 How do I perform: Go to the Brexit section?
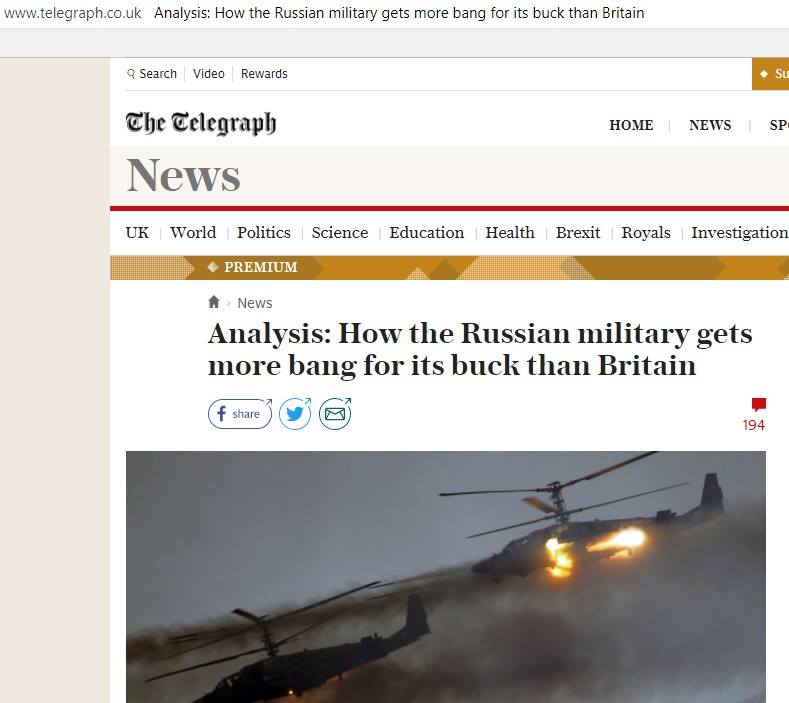coord(578,232)
